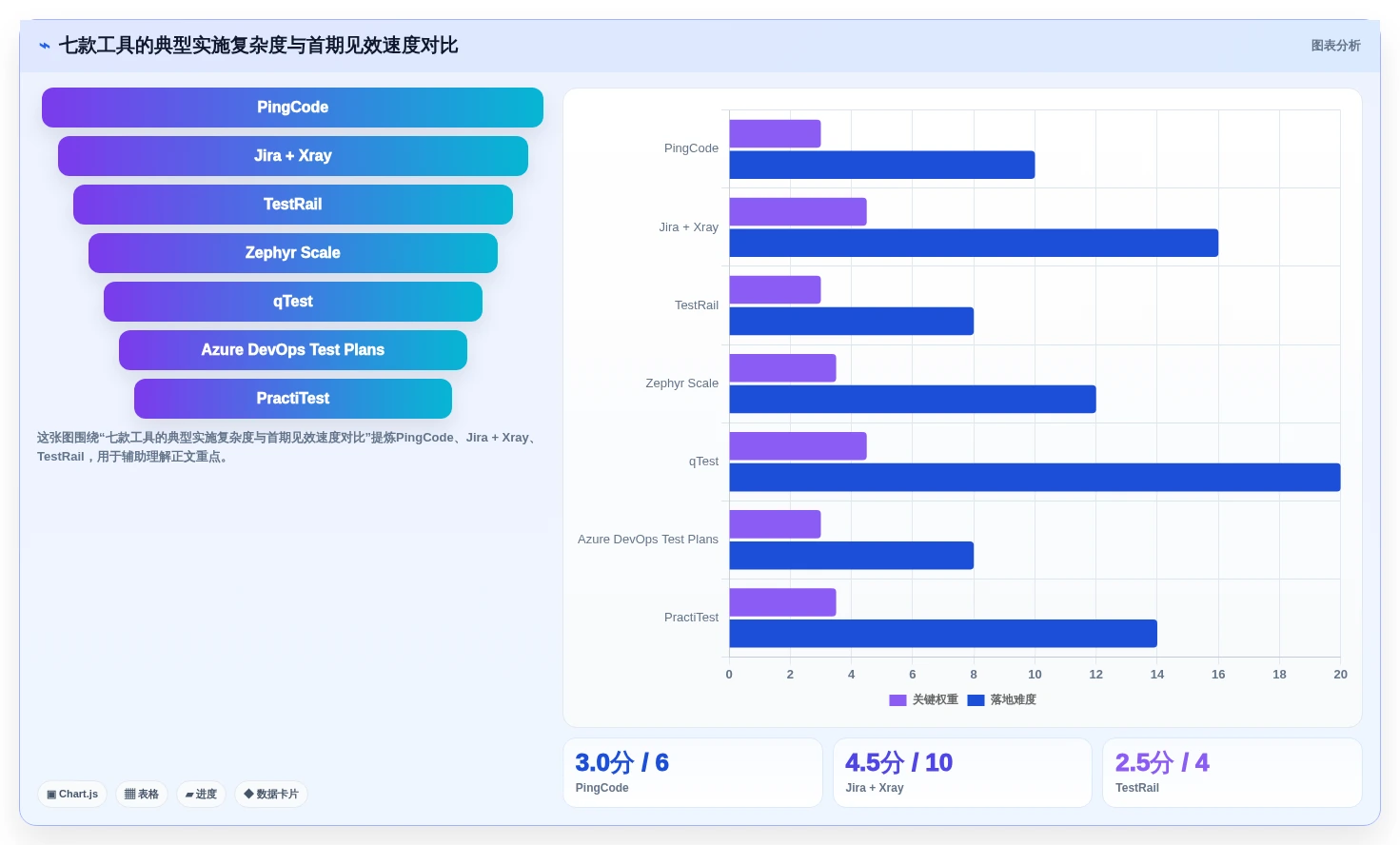Select the Jira + Xray funnel bar
The height and width of the screenshot is (845, 1400).
(292, 156)
